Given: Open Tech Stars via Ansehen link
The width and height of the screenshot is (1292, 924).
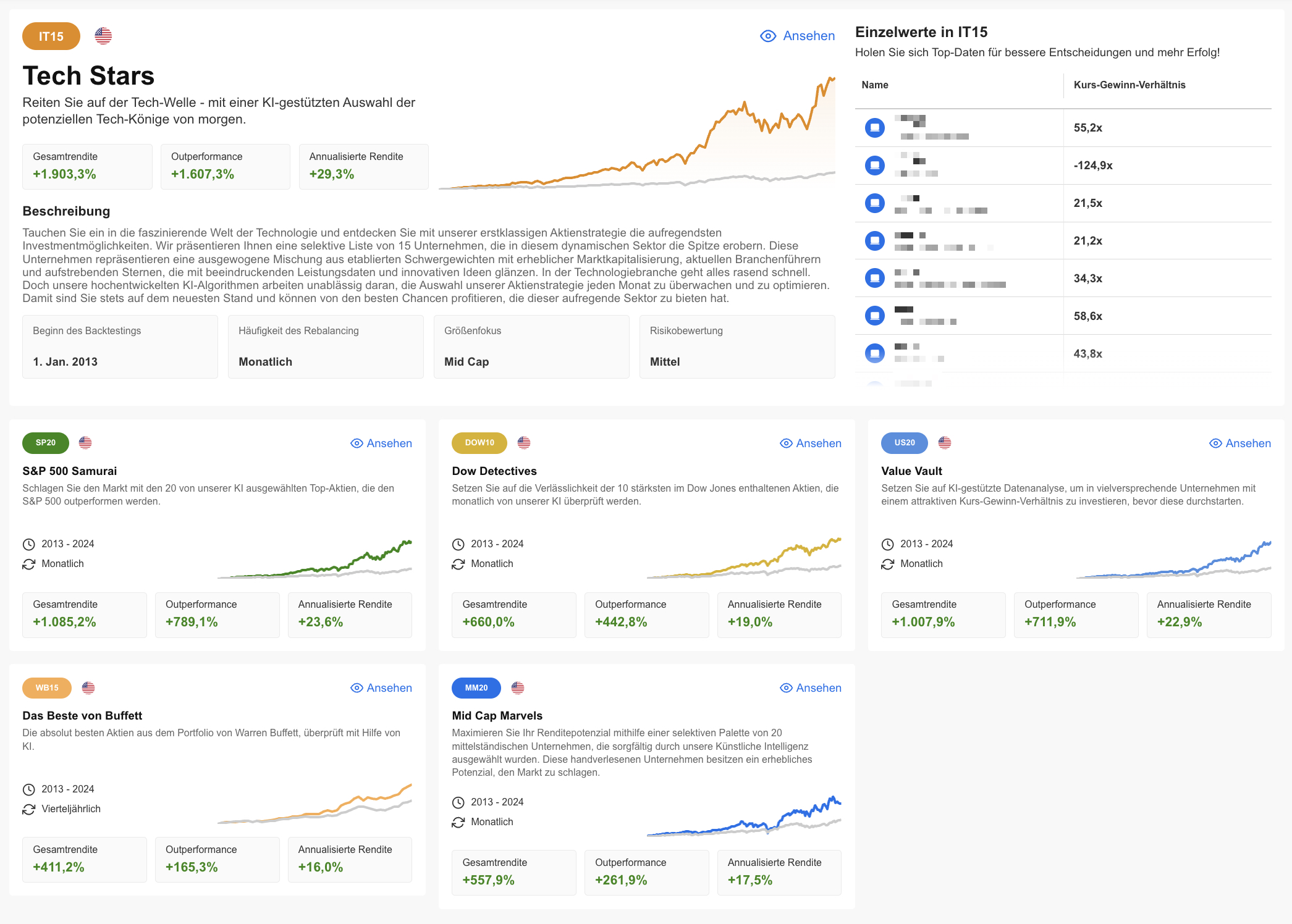Looking at the screenshot, I should [x=797, y=36].
